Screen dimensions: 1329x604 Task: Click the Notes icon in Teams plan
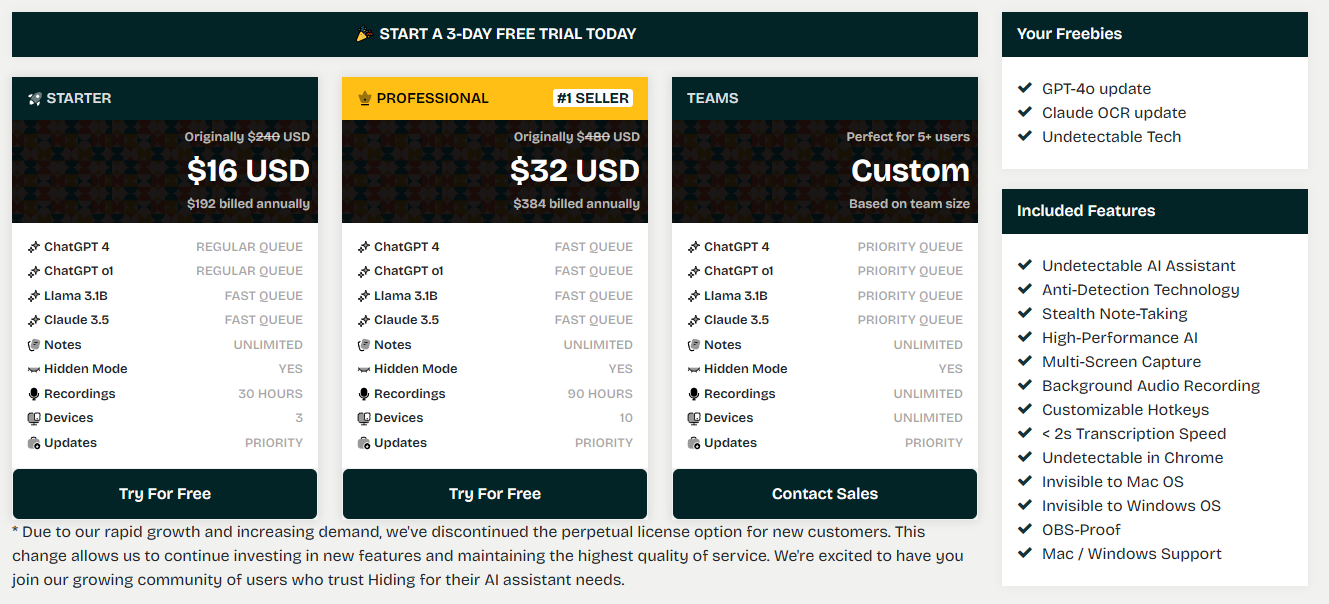tap(694, 345)
